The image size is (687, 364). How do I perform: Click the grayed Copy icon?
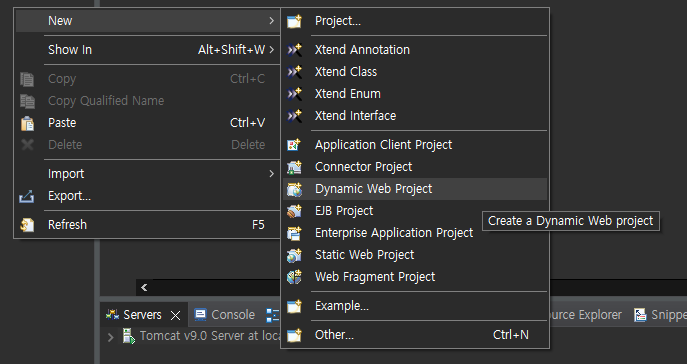[x=27, y=79]
